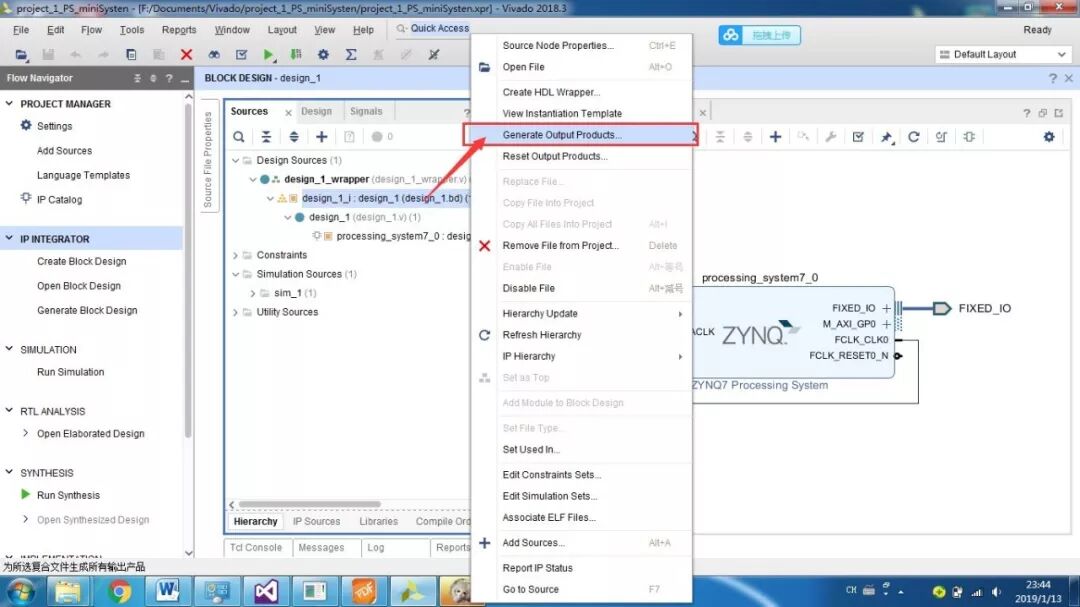Switch to the Messages tab
1080x607 pixels.
[x=321, y=548]
